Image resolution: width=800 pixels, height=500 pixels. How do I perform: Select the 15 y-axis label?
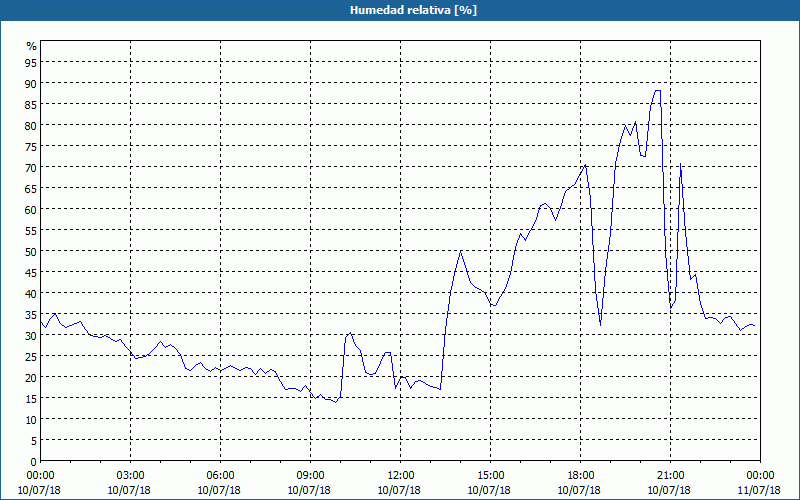click(31, 398)
